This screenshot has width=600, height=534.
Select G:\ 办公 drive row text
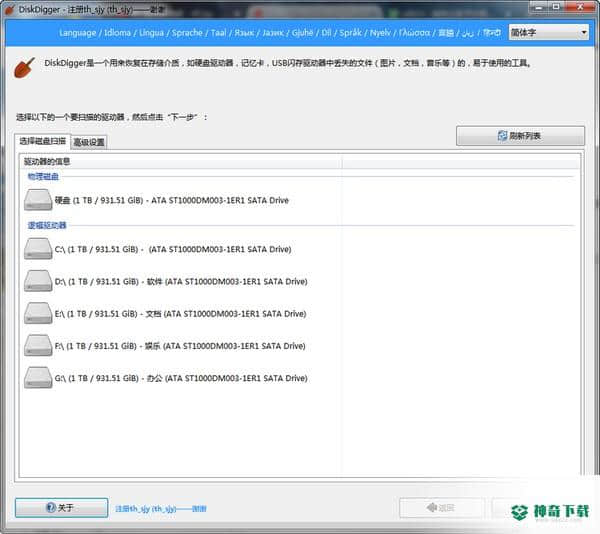pos(181,378)
